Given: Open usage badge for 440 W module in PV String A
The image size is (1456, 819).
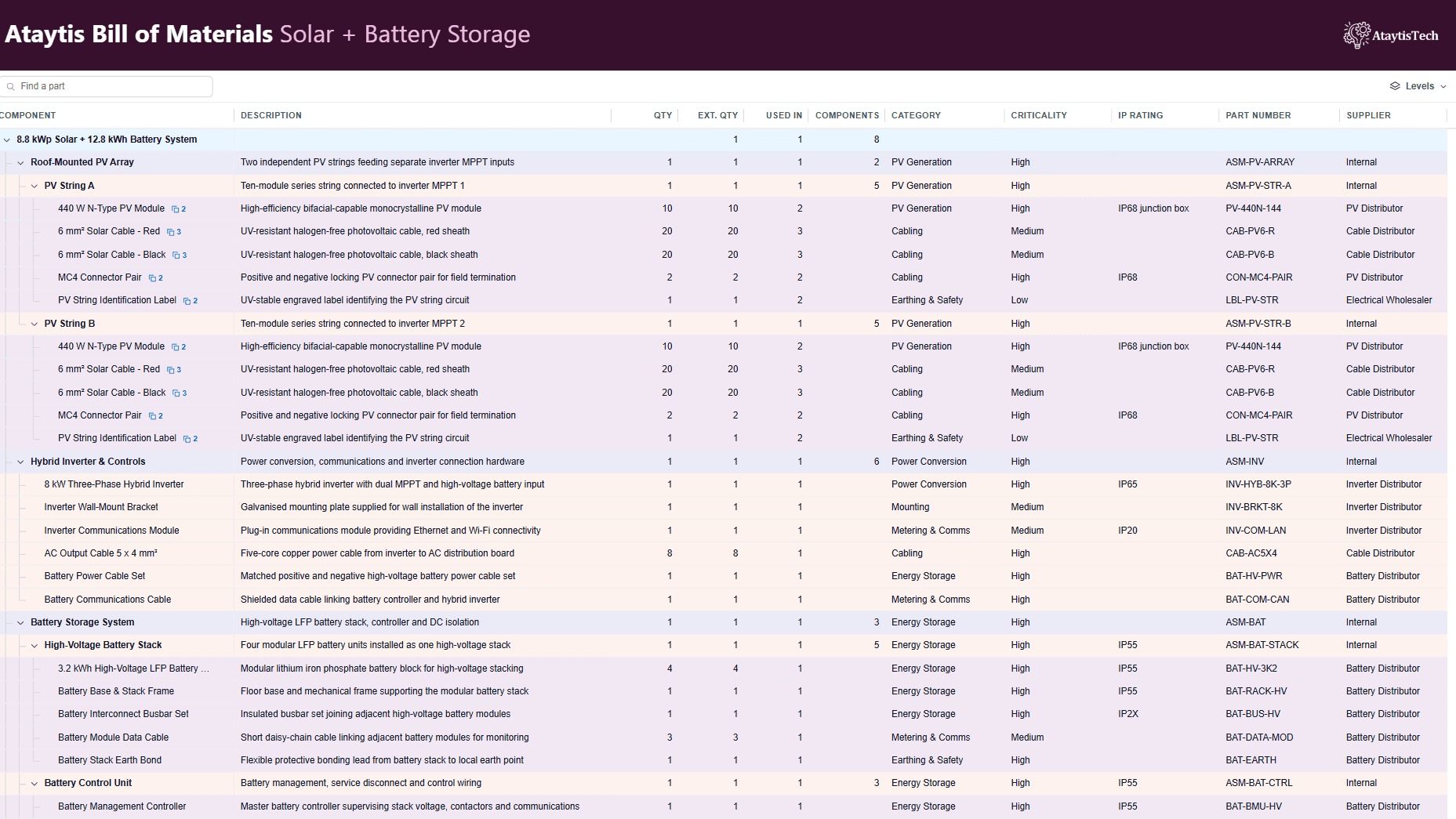Looking at the screenshot, I should 179,209.
